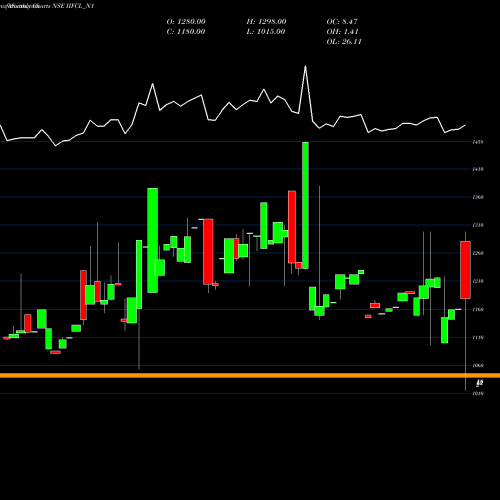The width and height of the screenshot is (500, 500).
Task: Click the OH: 1.41 value
Action: (x=342, y=32)
